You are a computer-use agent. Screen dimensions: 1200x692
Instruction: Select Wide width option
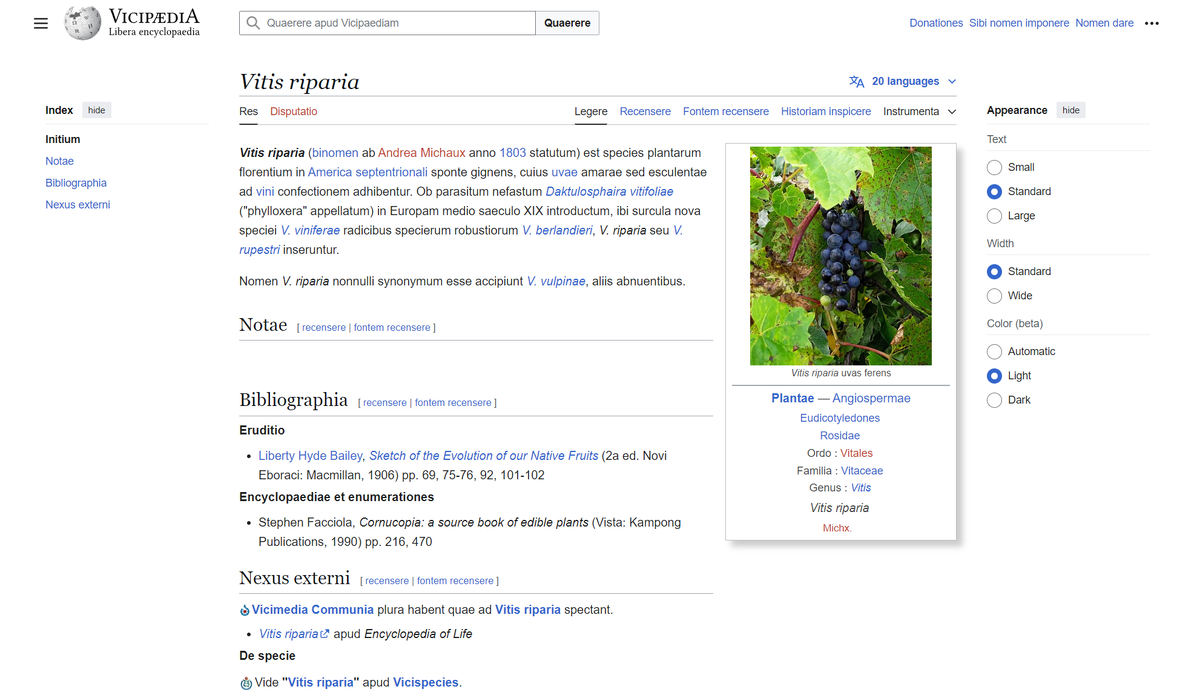(x=994, y=296)
